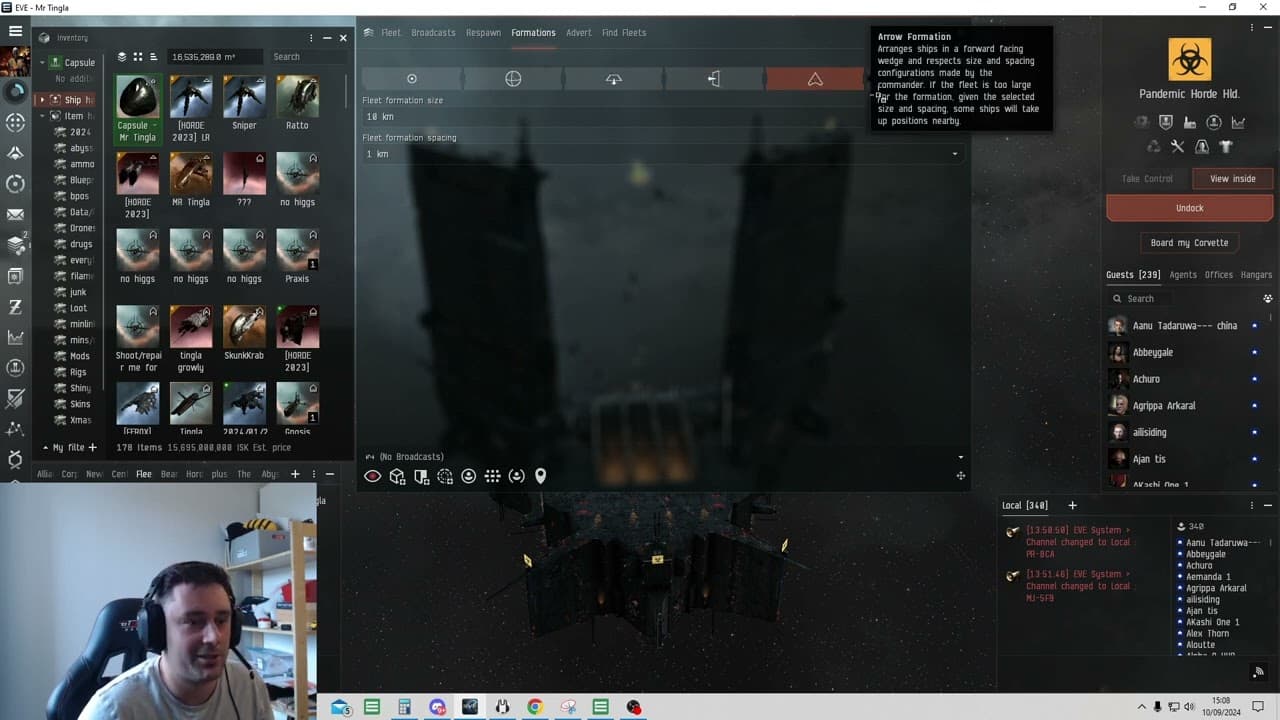Open the Inventory window options menu

(x=311, y=38)
